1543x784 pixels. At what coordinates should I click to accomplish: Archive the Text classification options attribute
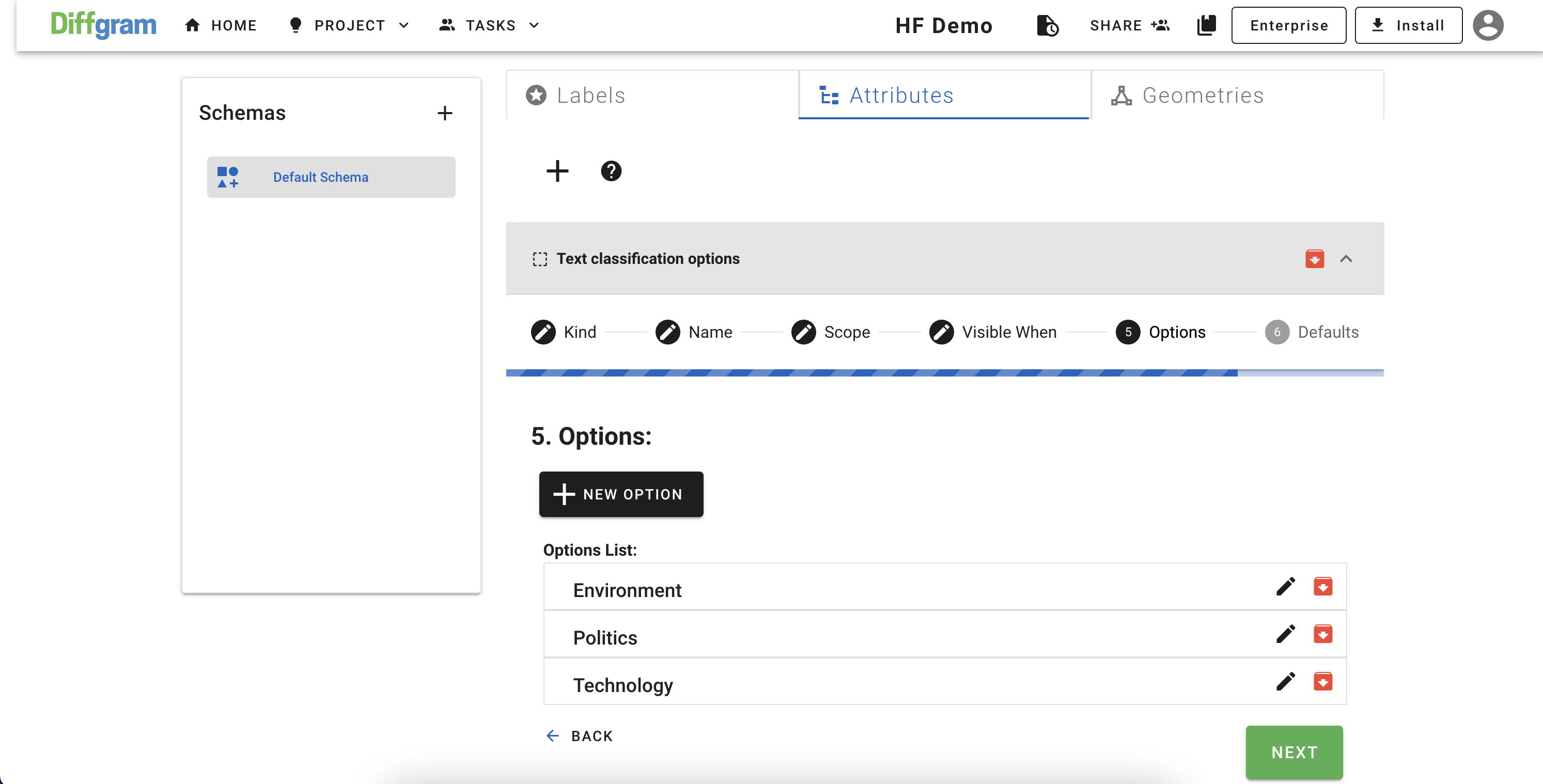[1314, 259]
